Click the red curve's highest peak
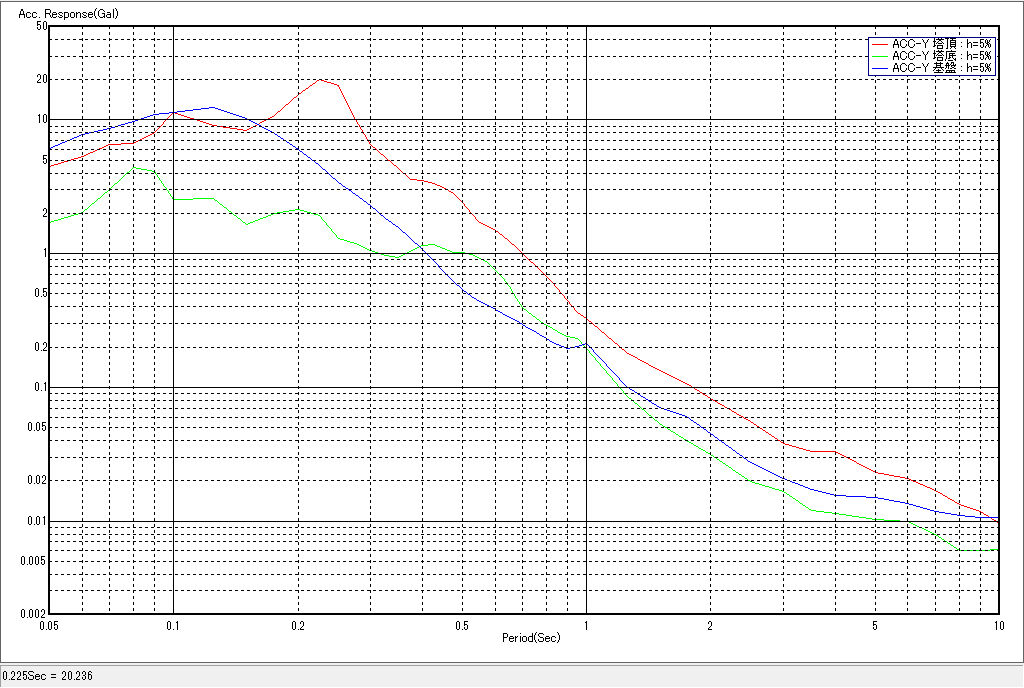 coord(320,80)
